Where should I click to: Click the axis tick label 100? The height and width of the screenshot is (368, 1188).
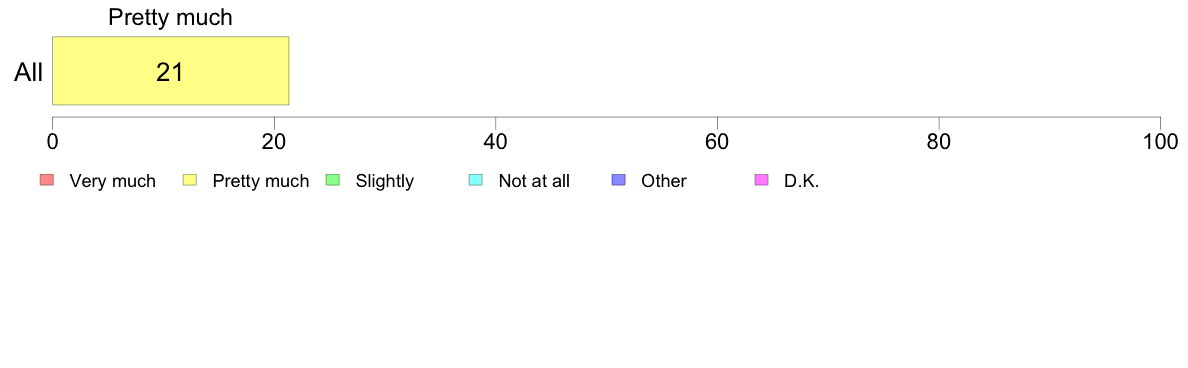(x=1161, y=141)
